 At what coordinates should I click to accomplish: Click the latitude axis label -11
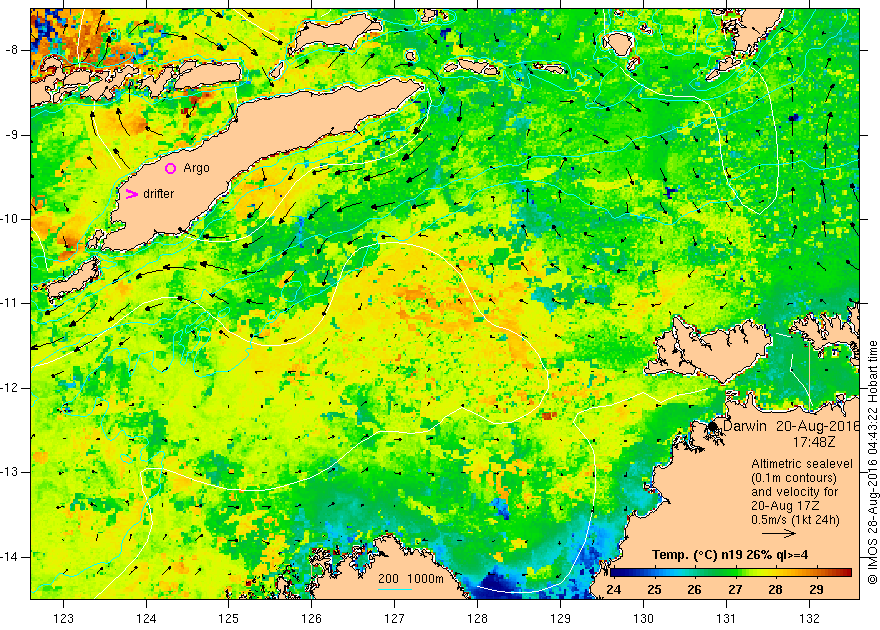point(10,303)
